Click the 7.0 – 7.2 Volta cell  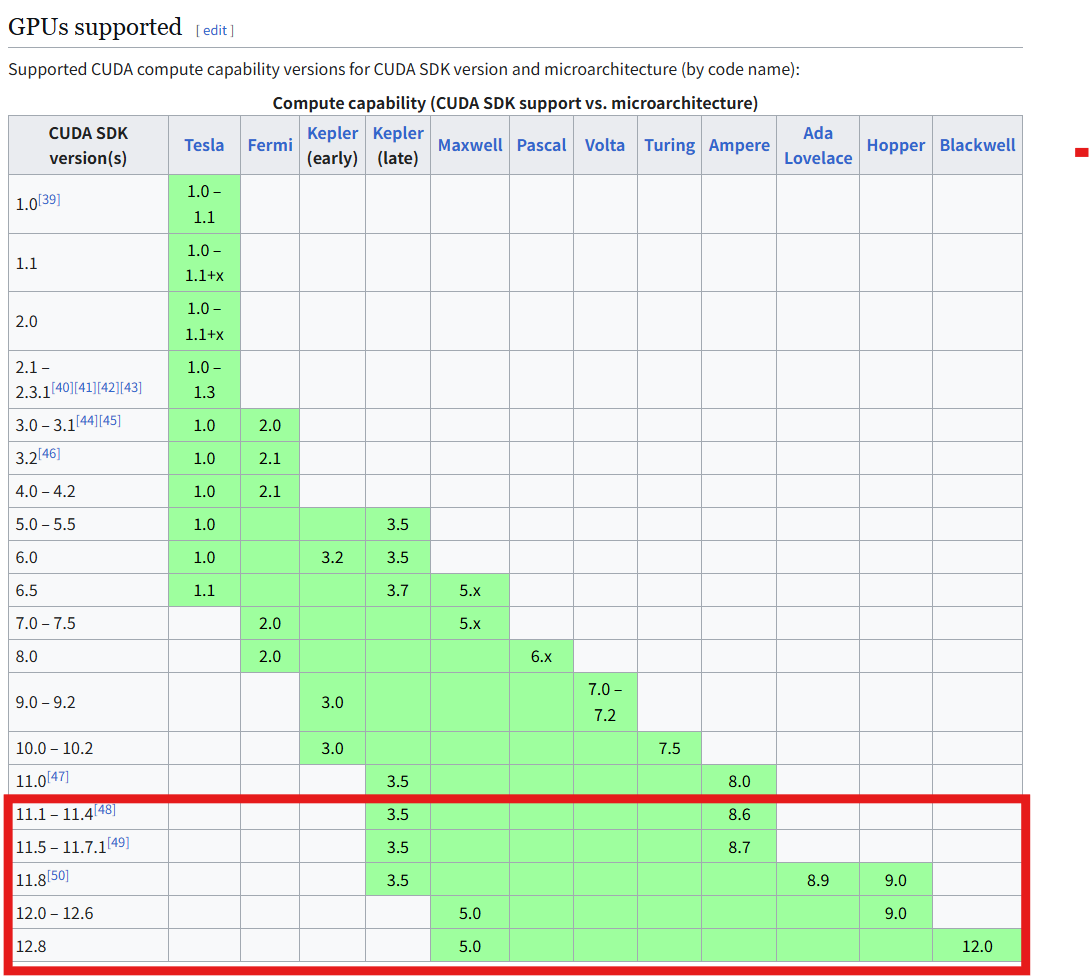pos(605,702)
